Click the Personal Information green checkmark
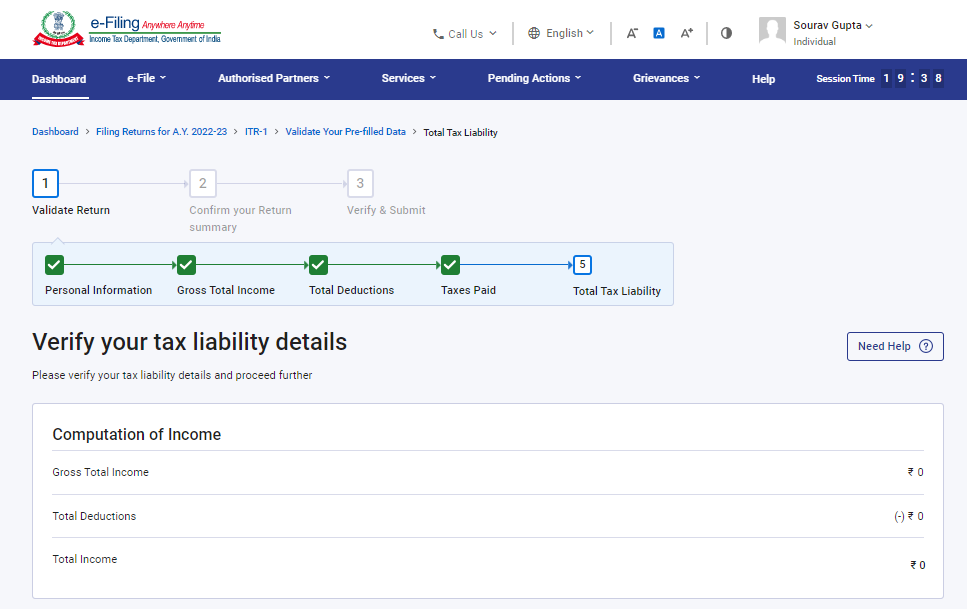The width and height of the screenshot is (967, 609). point(54,265)
